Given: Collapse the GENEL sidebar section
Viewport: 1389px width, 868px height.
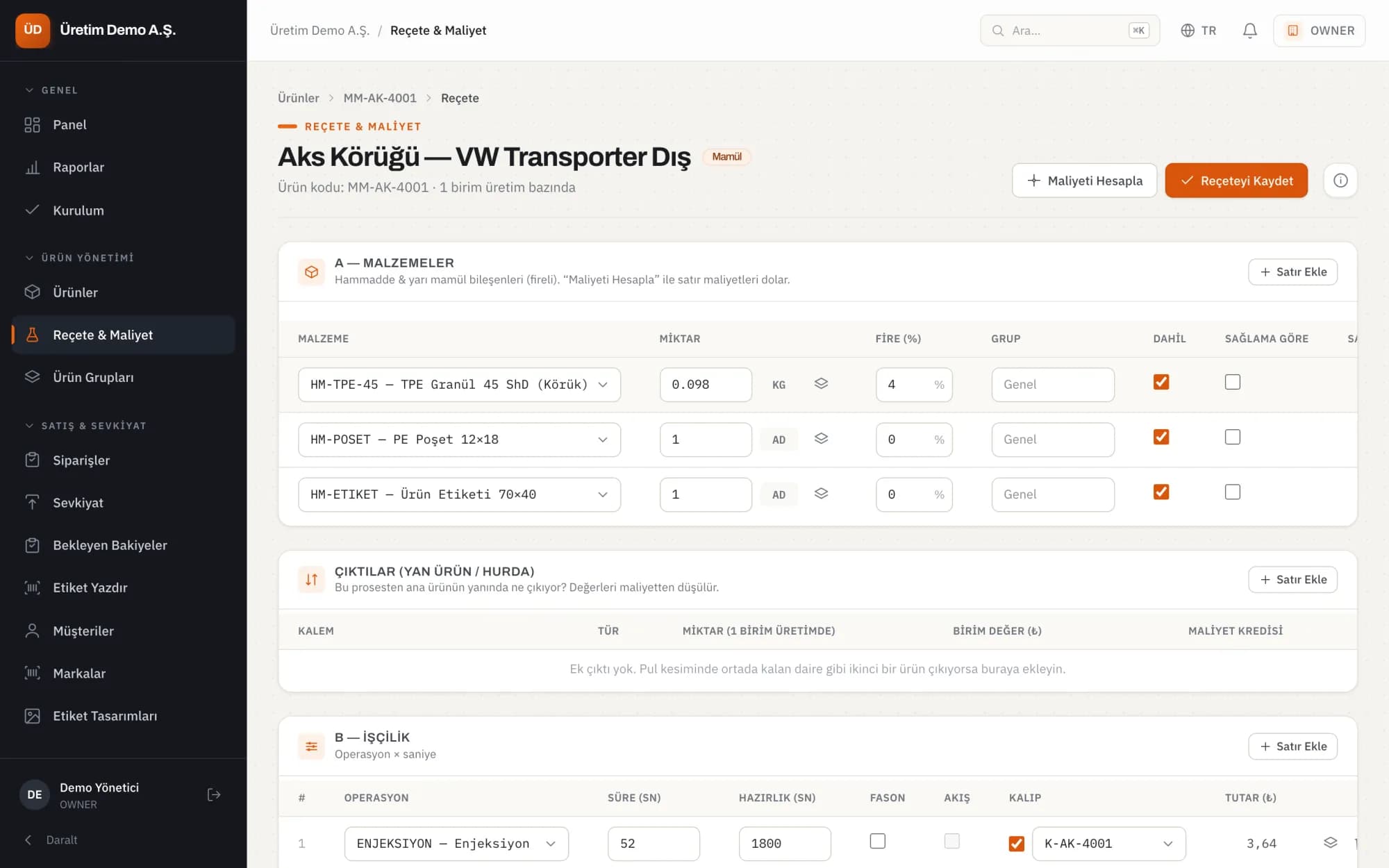Looking at the screenshot, I should pos(52,90).
